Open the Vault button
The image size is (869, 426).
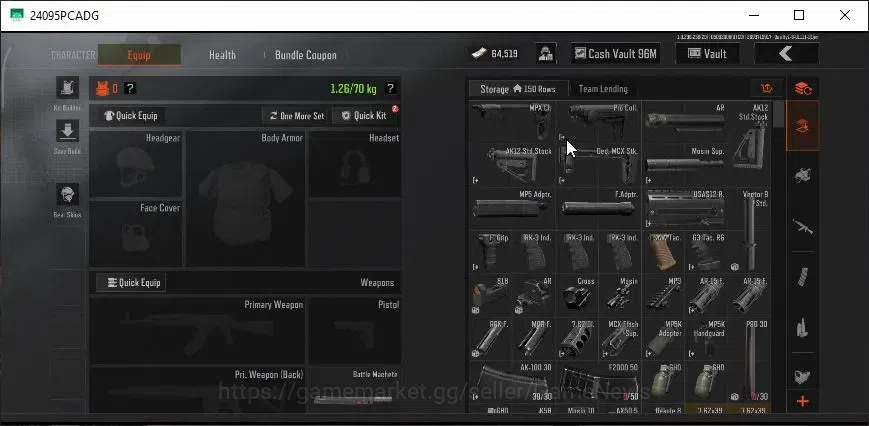pos(708,54)
